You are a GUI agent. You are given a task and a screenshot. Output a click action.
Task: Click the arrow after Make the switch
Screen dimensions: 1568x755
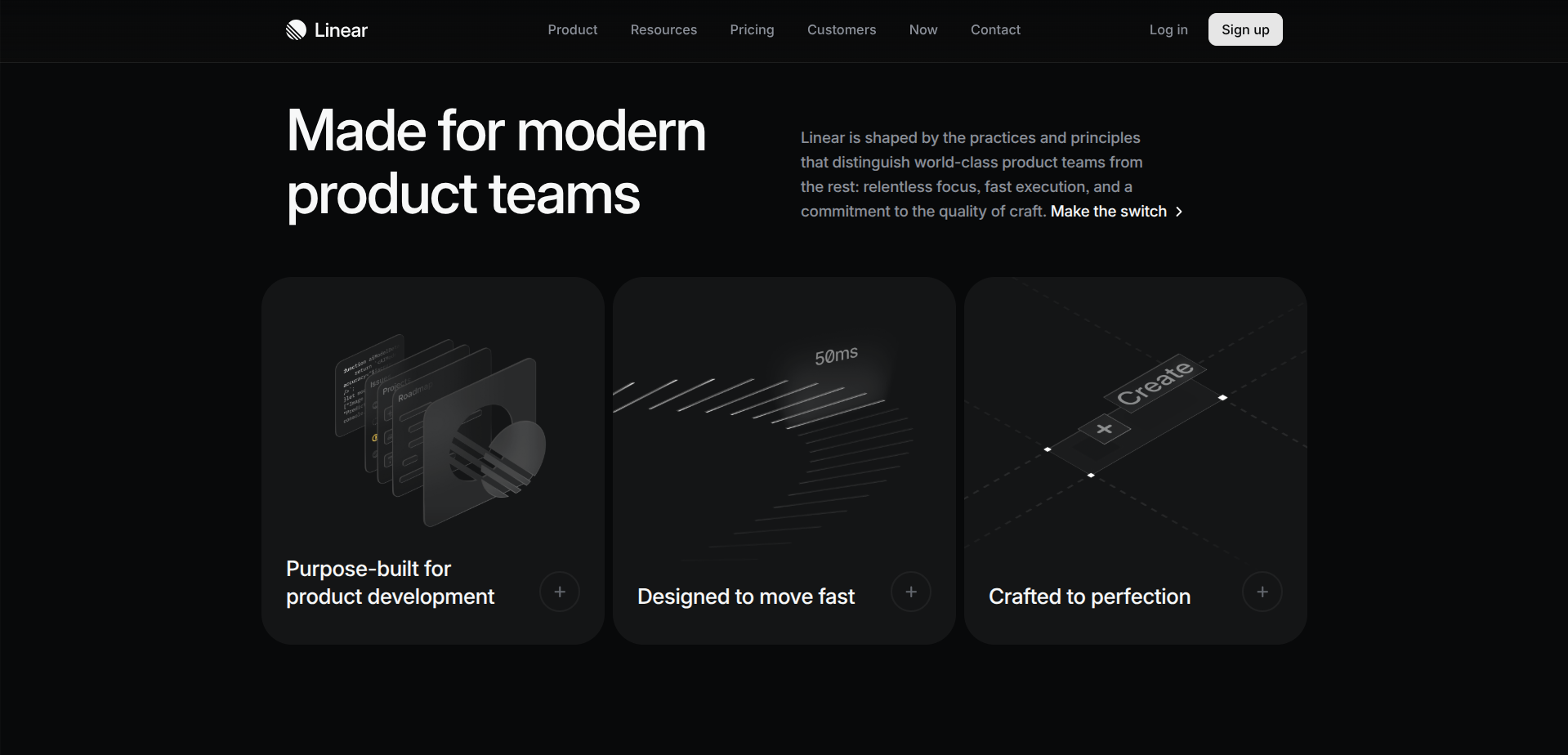[1179, 212]
